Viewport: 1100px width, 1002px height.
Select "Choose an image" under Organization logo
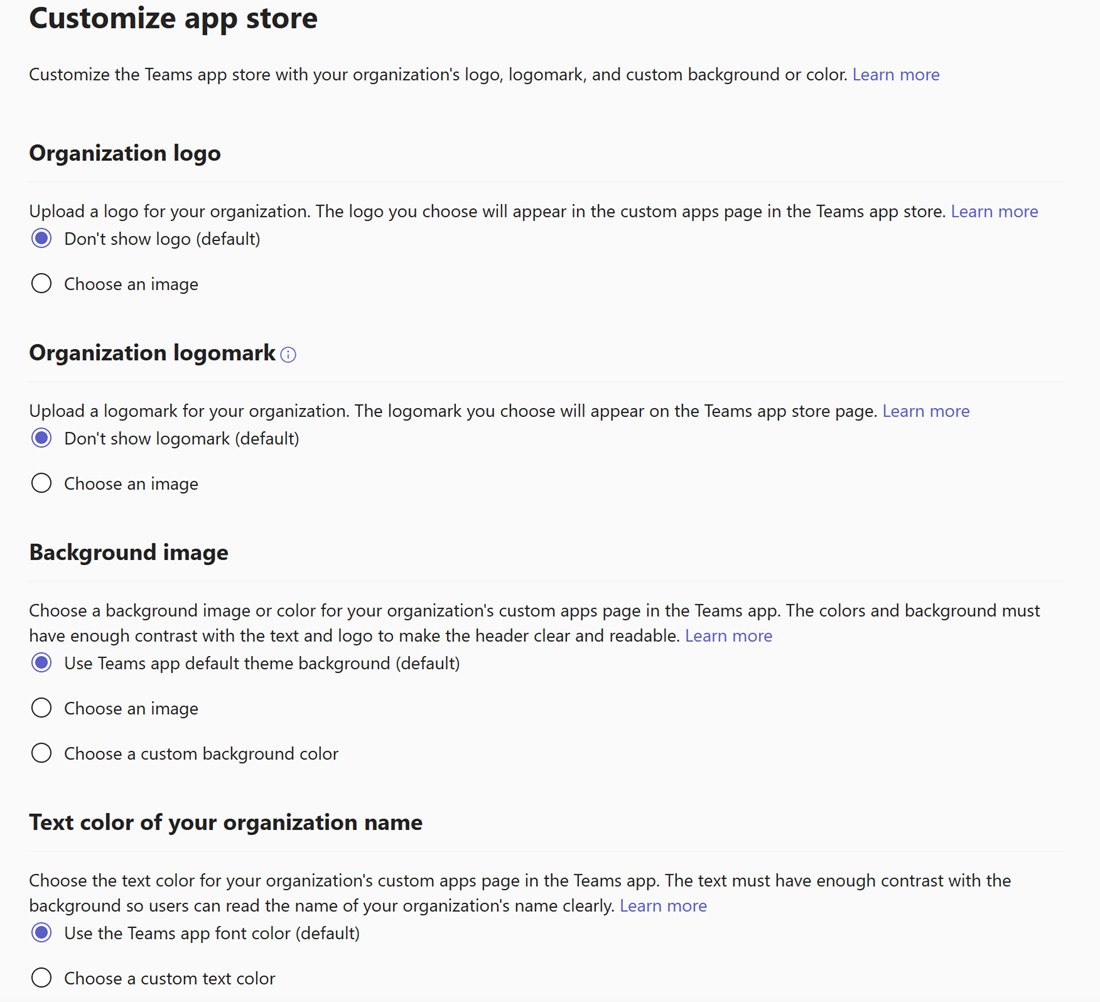coord(41,284)
